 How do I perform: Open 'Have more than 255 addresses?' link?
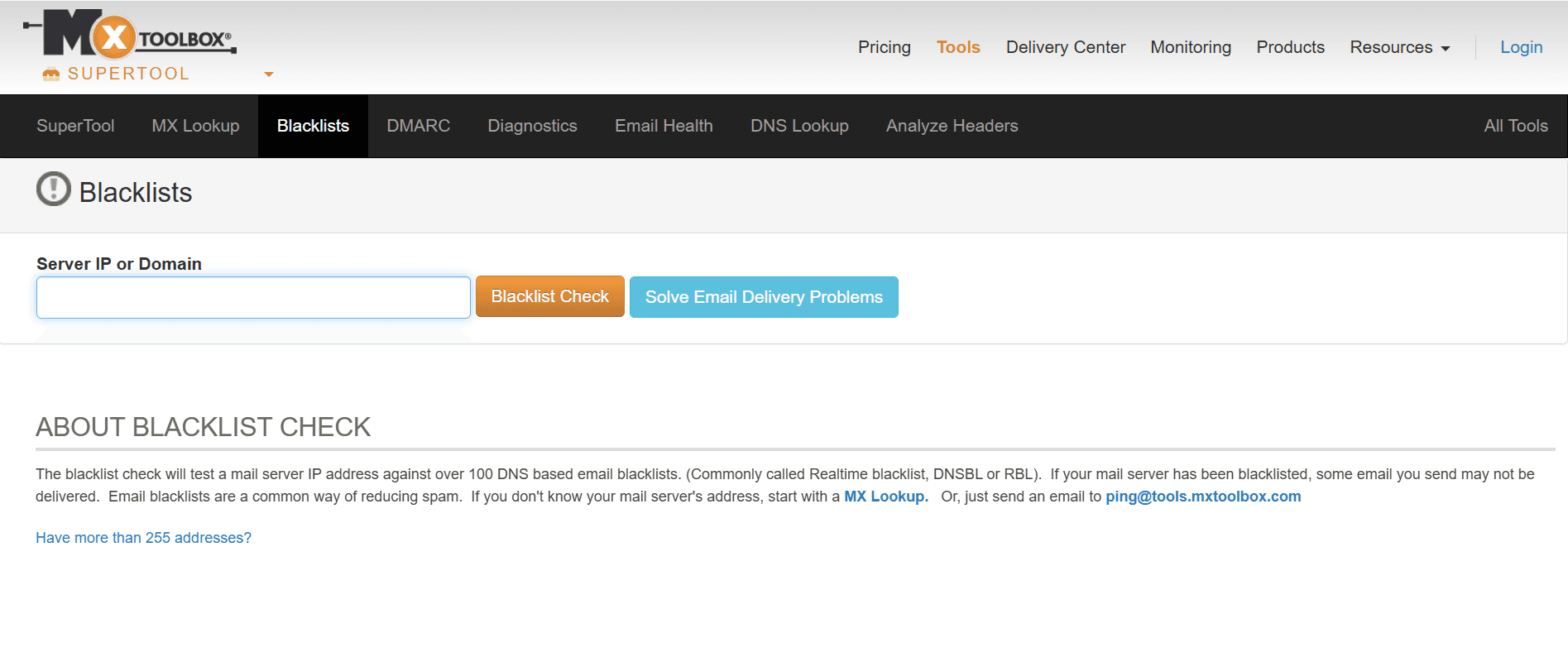[143, 538]
